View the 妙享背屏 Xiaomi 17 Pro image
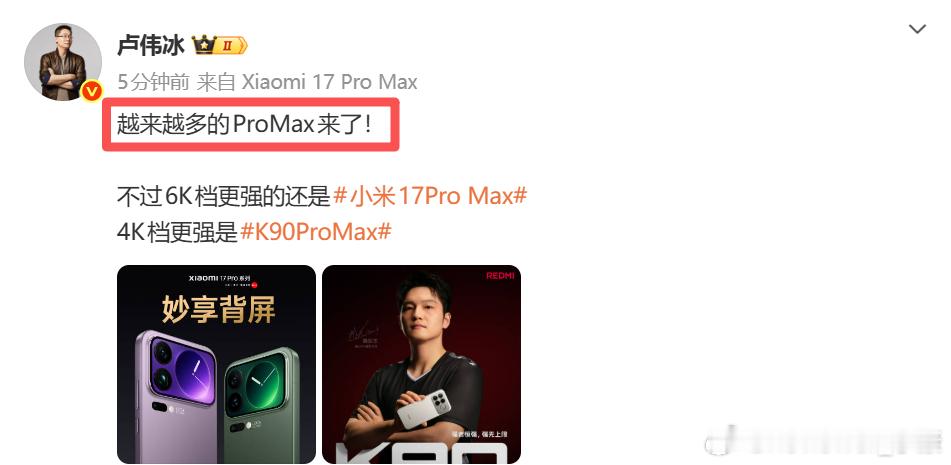Viewport: 951px width, 465px height. point(217,364)
